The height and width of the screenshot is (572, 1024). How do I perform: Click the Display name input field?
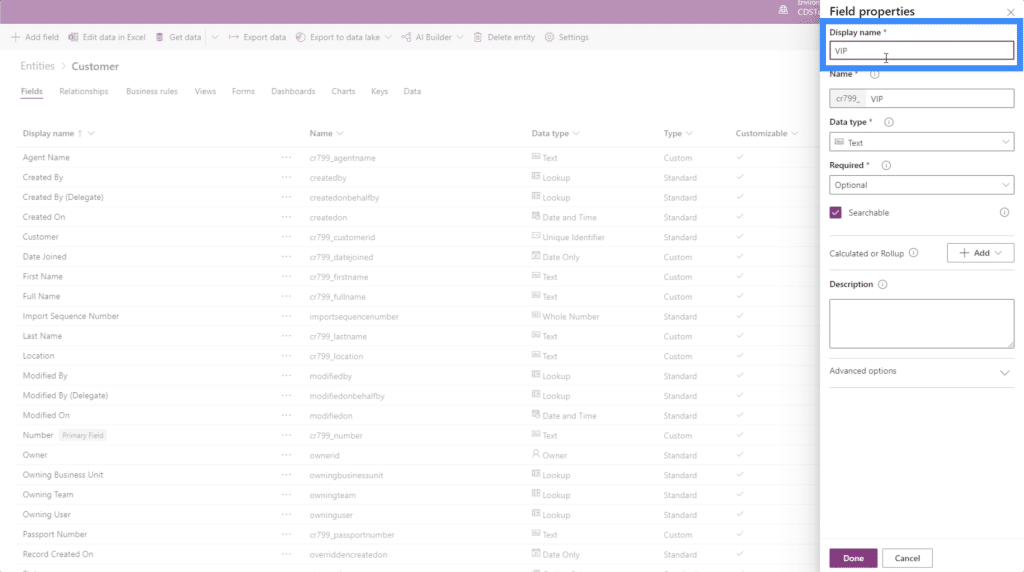tap(921, 50)
